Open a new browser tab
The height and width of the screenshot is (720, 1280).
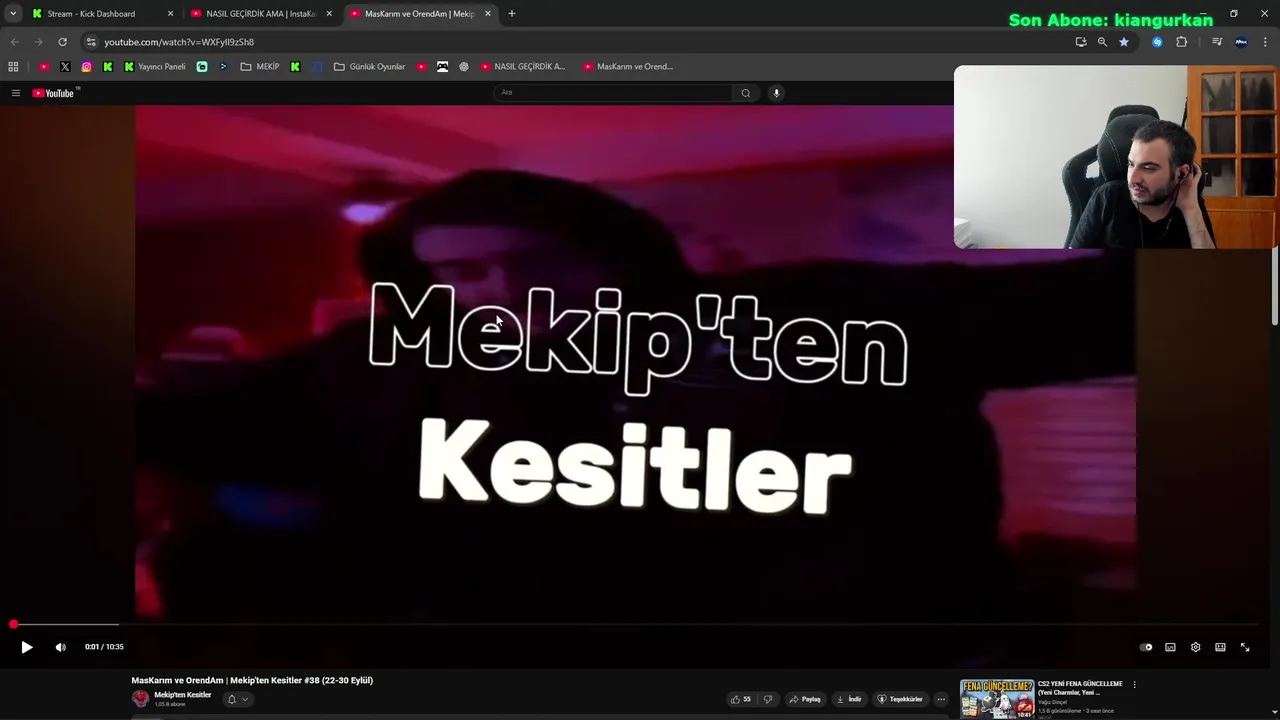(x=512, y=14)
